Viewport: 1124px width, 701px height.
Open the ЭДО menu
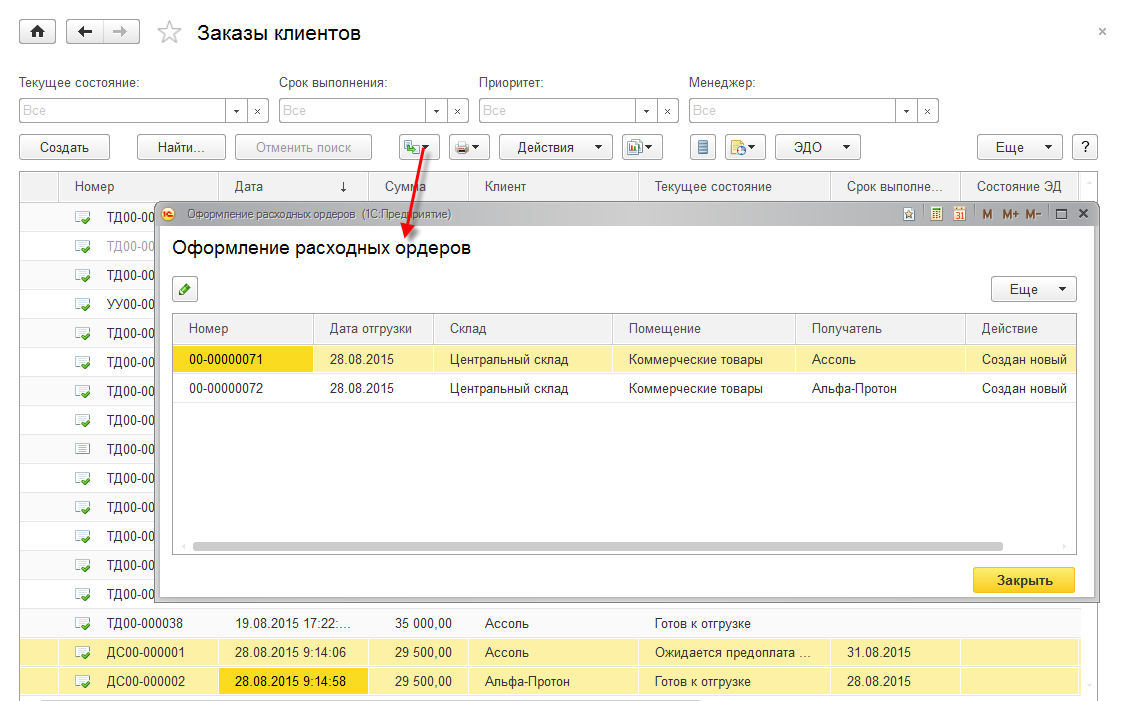coord(817,147)
